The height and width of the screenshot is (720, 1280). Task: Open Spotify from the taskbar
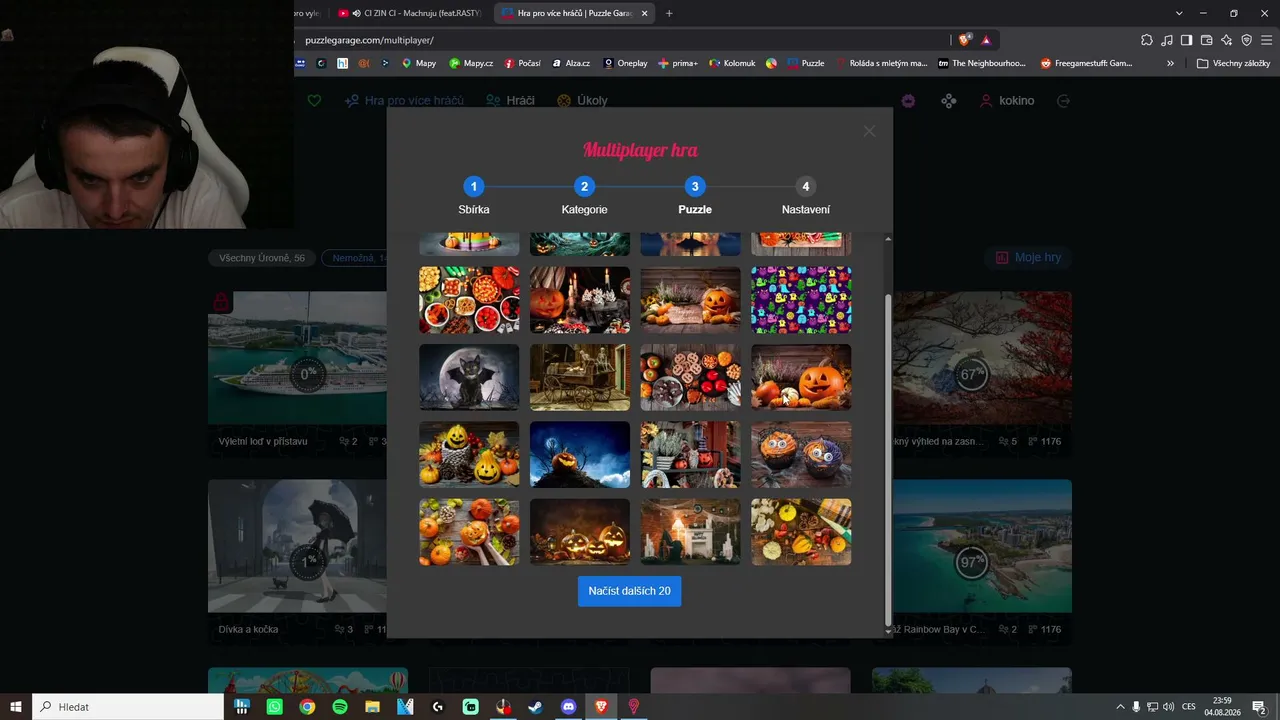pos(340,707)
